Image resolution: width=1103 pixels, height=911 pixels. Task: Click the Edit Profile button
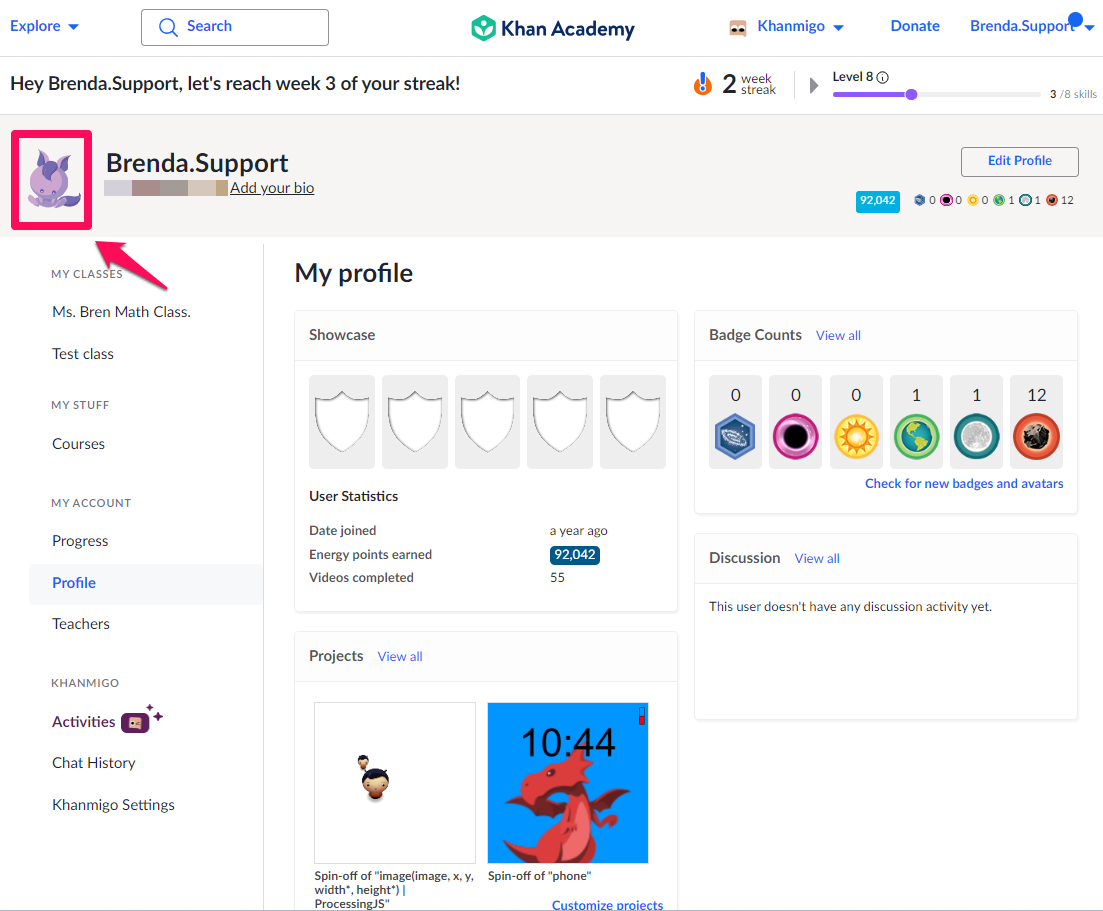1019,161
